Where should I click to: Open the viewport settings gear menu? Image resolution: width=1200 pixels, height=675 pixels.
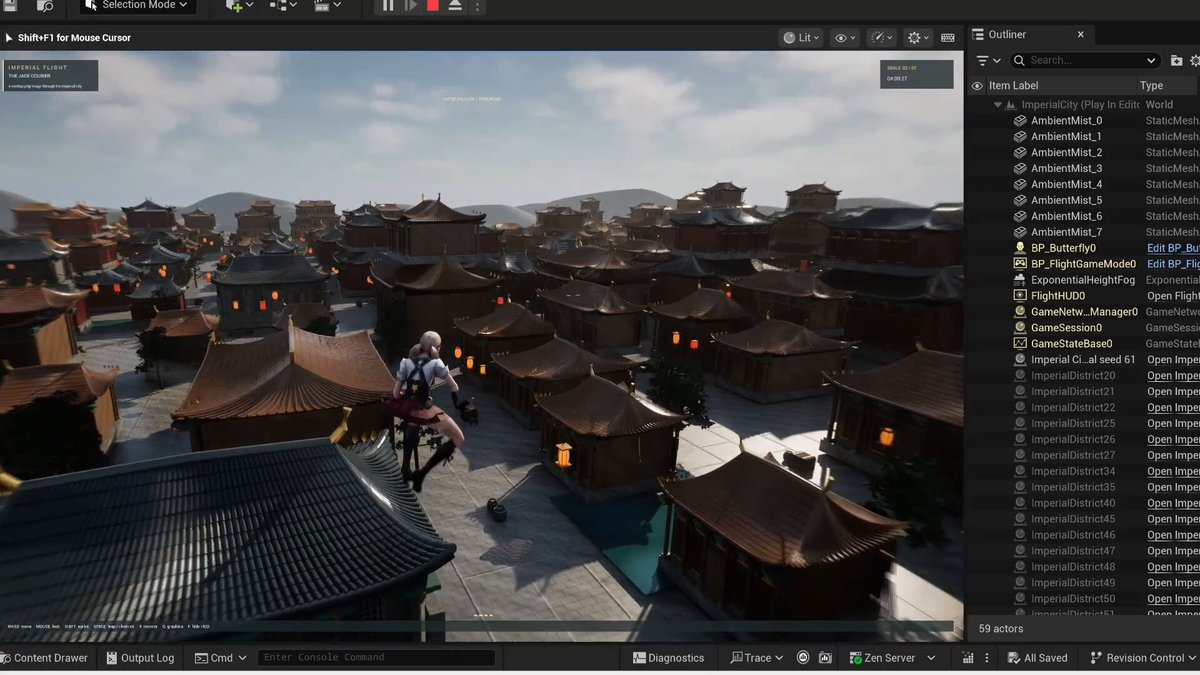tap(918, 38)
